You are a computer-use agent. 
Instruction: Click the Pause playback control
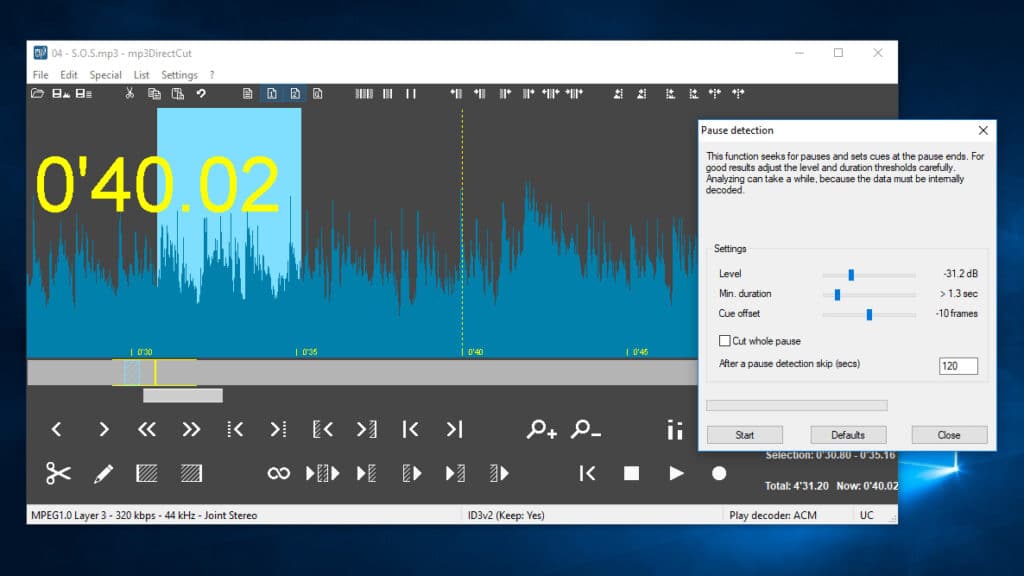pyautogui.click(x=410, y=93)
